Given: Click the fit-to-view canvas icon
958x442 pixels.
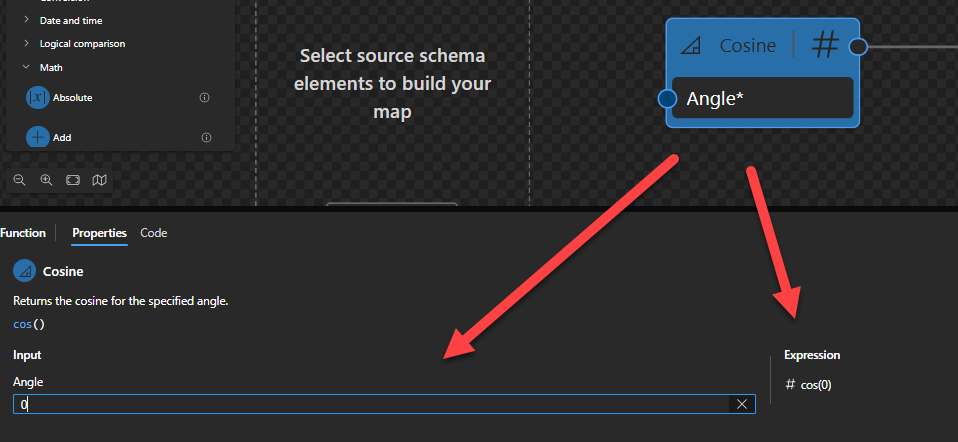Looking at the screenshot, I should (73, 180).
